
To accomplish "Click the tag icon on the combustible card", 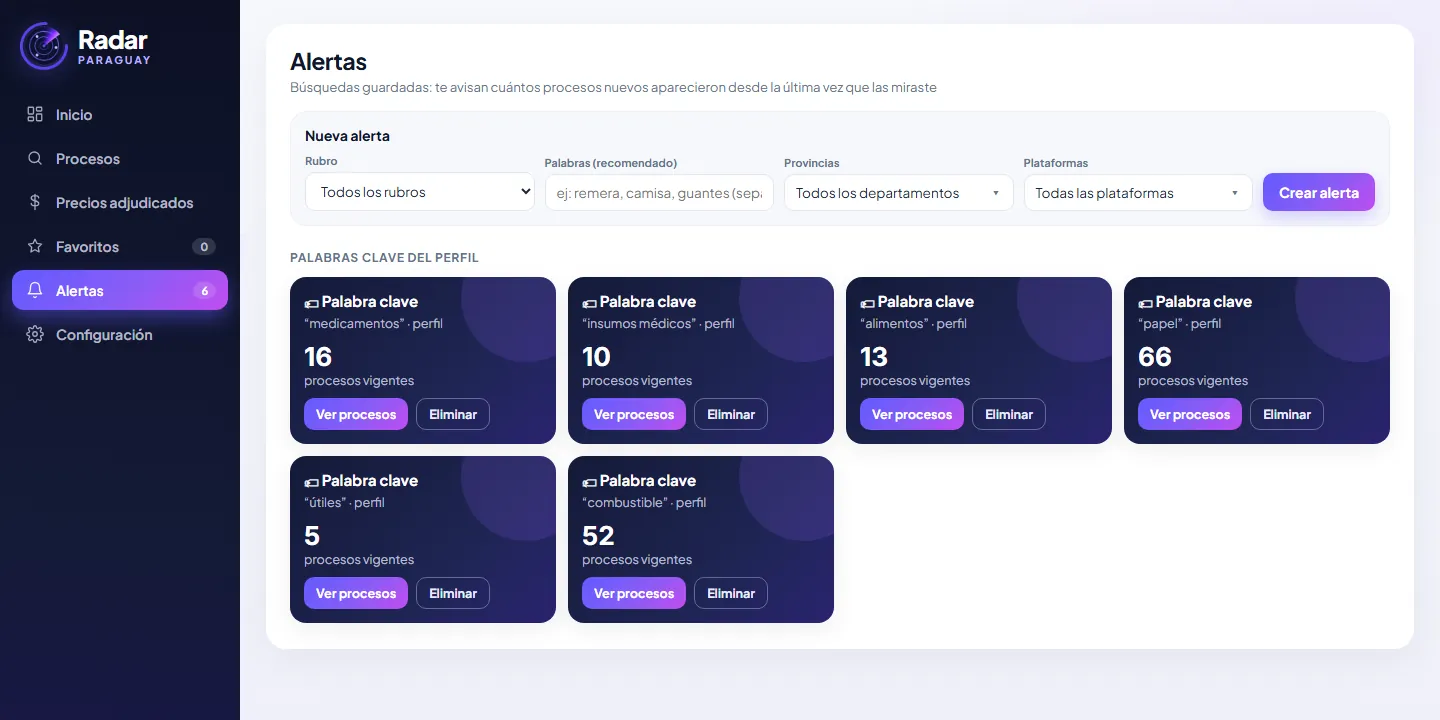I will [589, 481].
